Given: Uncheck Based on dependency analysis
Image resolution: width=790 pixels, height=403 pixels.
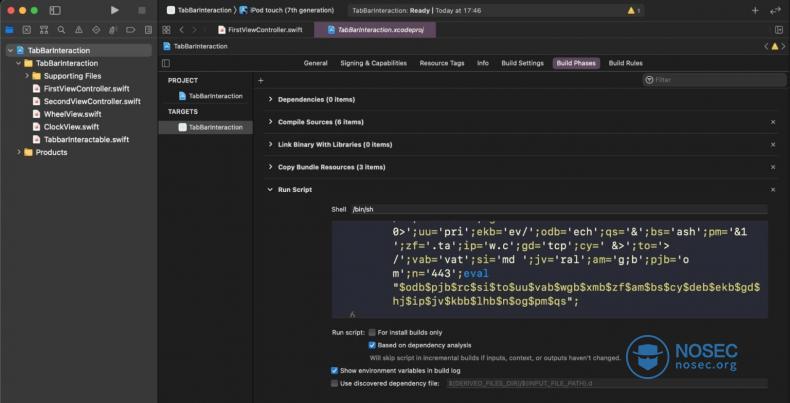Looking at the screenshot, I should pos(373,345).
